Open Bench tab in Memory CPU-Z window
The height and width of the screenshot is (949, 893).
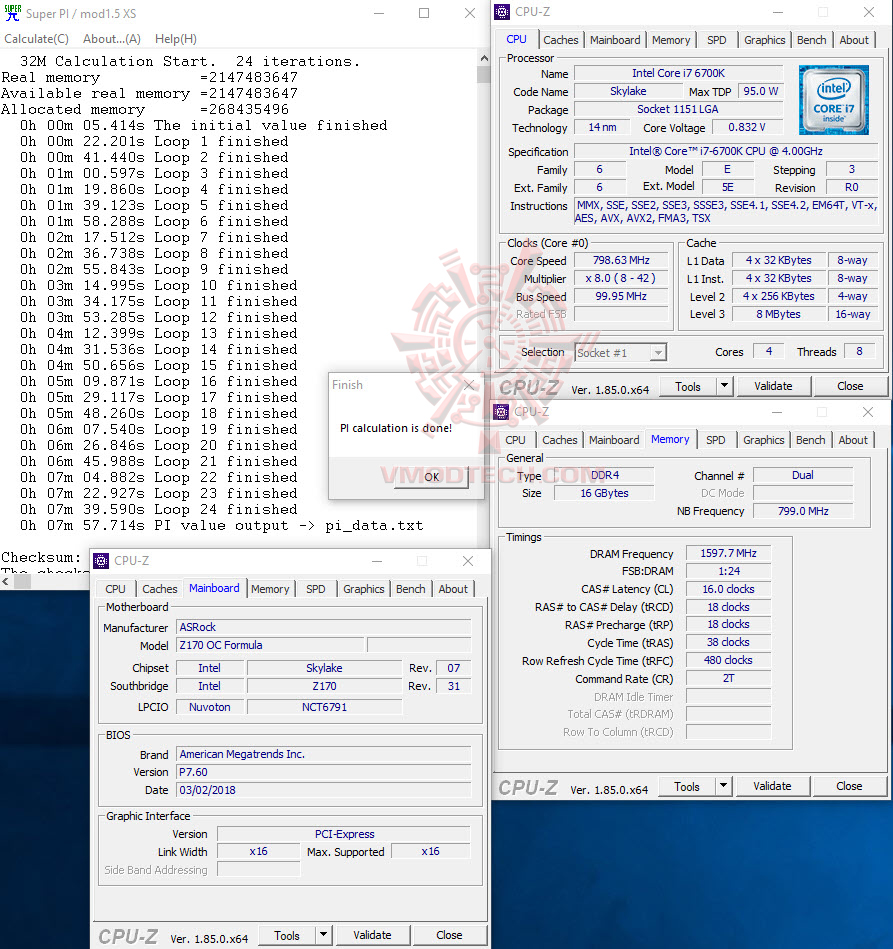[810, 440]
